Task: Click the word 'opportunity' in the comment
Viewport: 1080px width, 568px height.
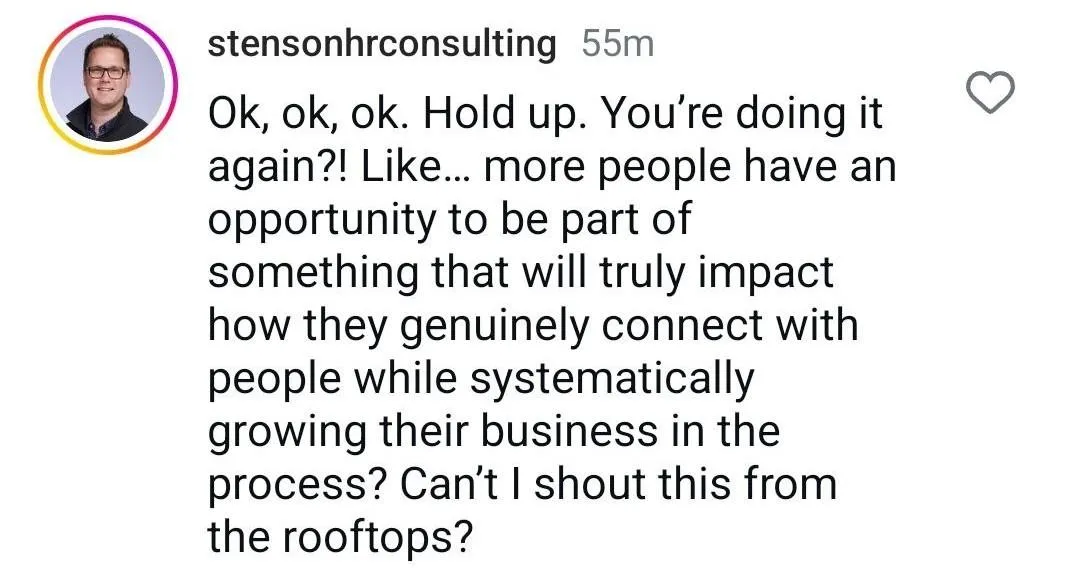Action: coord(322,222)
